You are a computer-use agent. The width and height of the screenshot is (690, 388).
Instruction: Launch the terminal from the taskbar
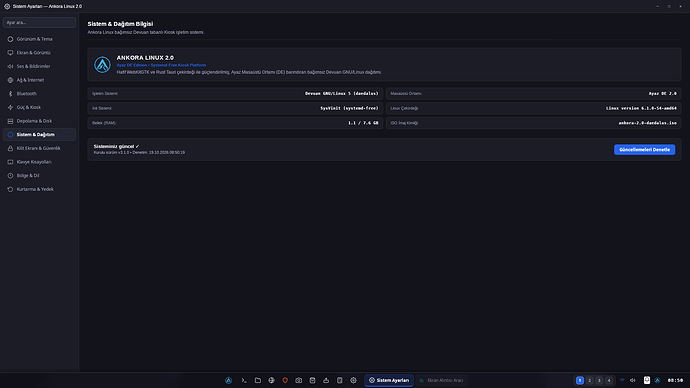pyautogui.click(x=244, y=381)
